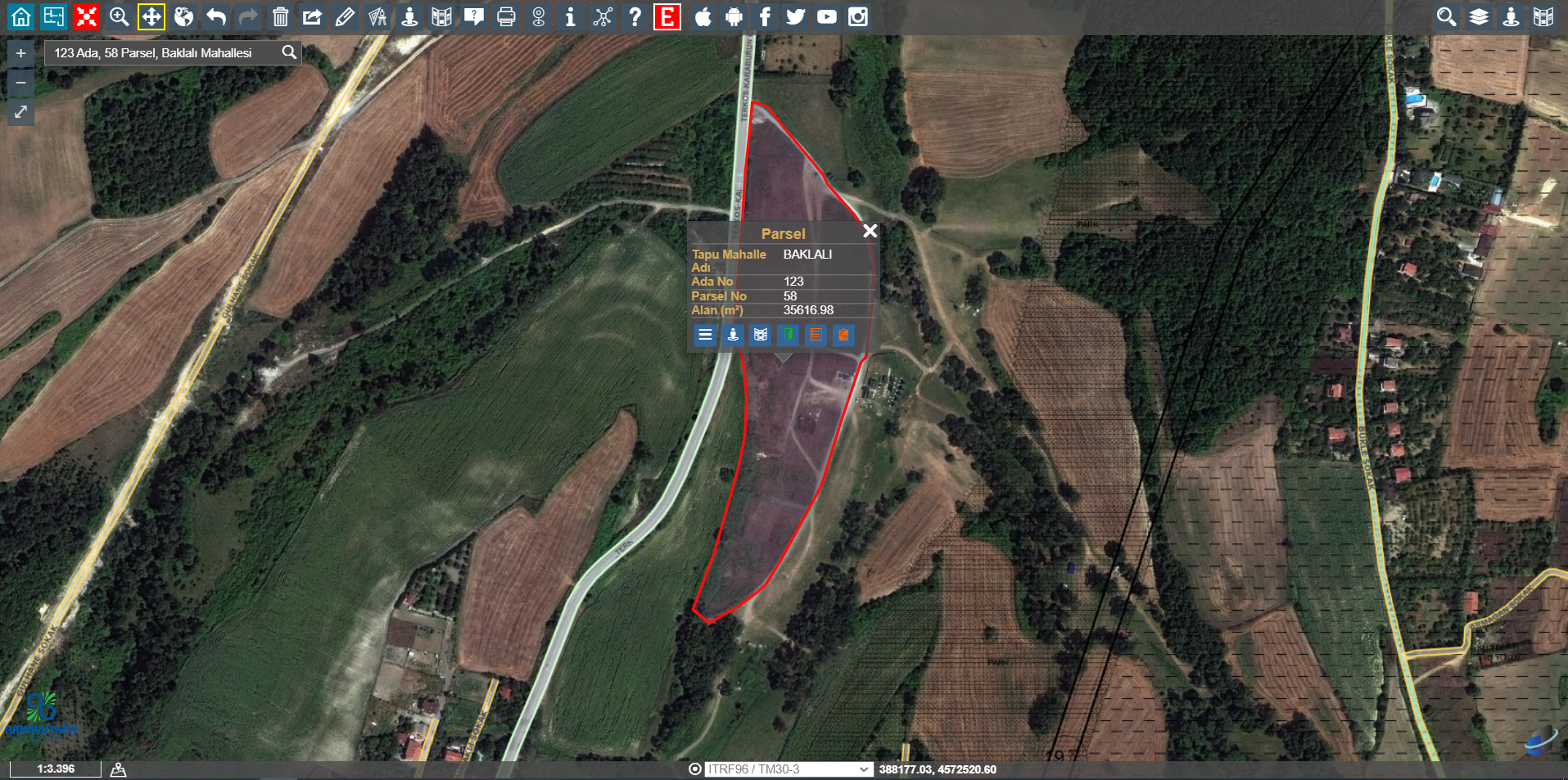Toggle fullscreen with the diagonal arrow button
1568x780 pixels.
(x=21, y=111)
